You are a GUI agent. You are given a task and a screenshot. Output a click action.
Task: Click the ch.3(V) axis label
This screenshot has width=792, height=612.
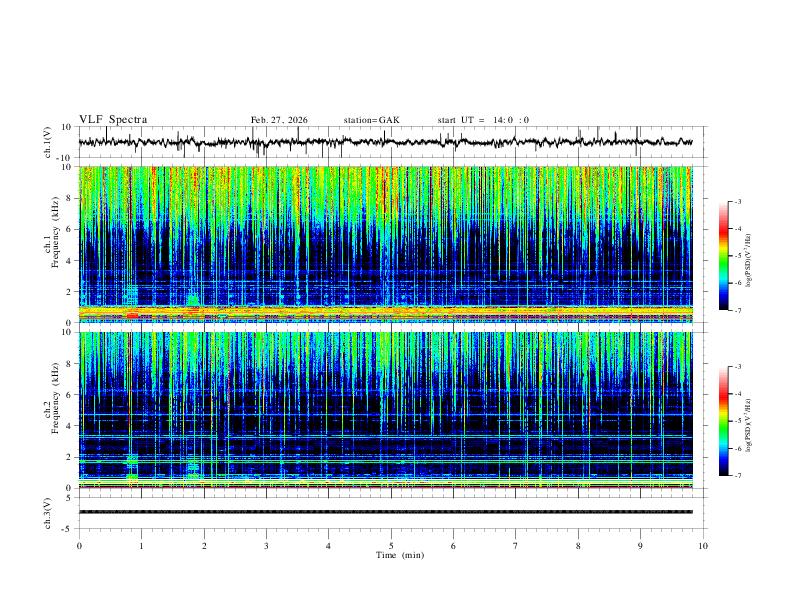[48, 514]
